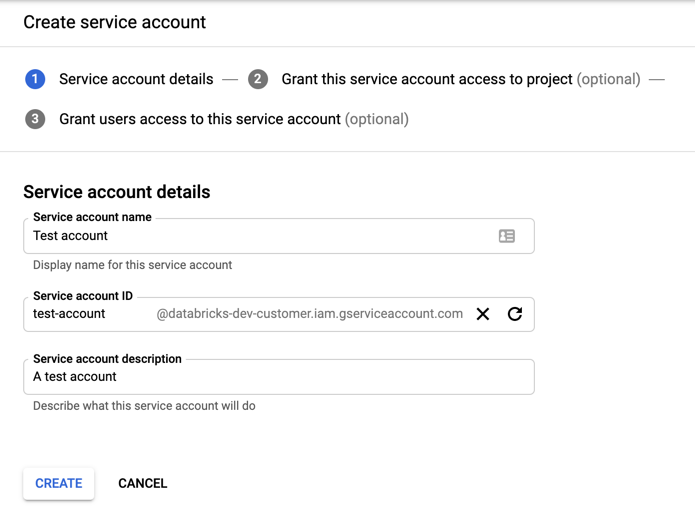This screenshot has width=695, height=511.
Task: Click the @databricks-dev-customer.iam.gserviceaccount.com domain suffix
Action: [x=310, y=314]
